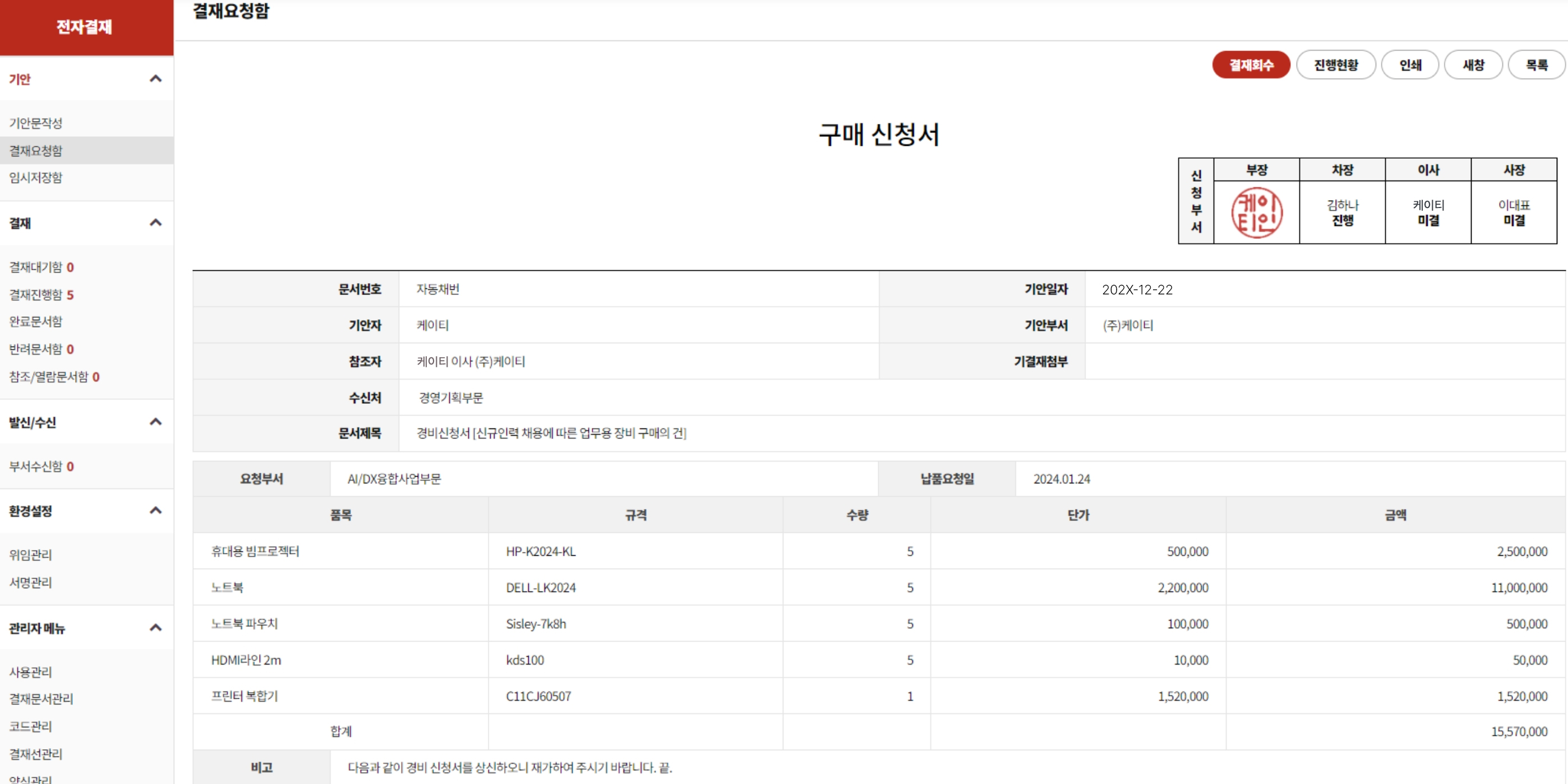Open 사용관리 admin menu
Viewport: 1568px width, 784px height.
click(x=30, y=672)
